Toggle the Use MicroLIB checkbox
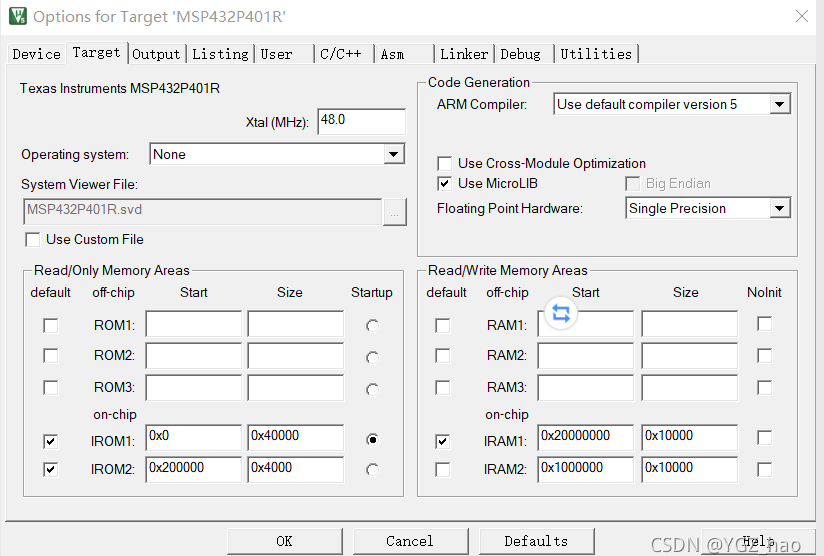Screen dimensions: 824x556 pos(445,183)
